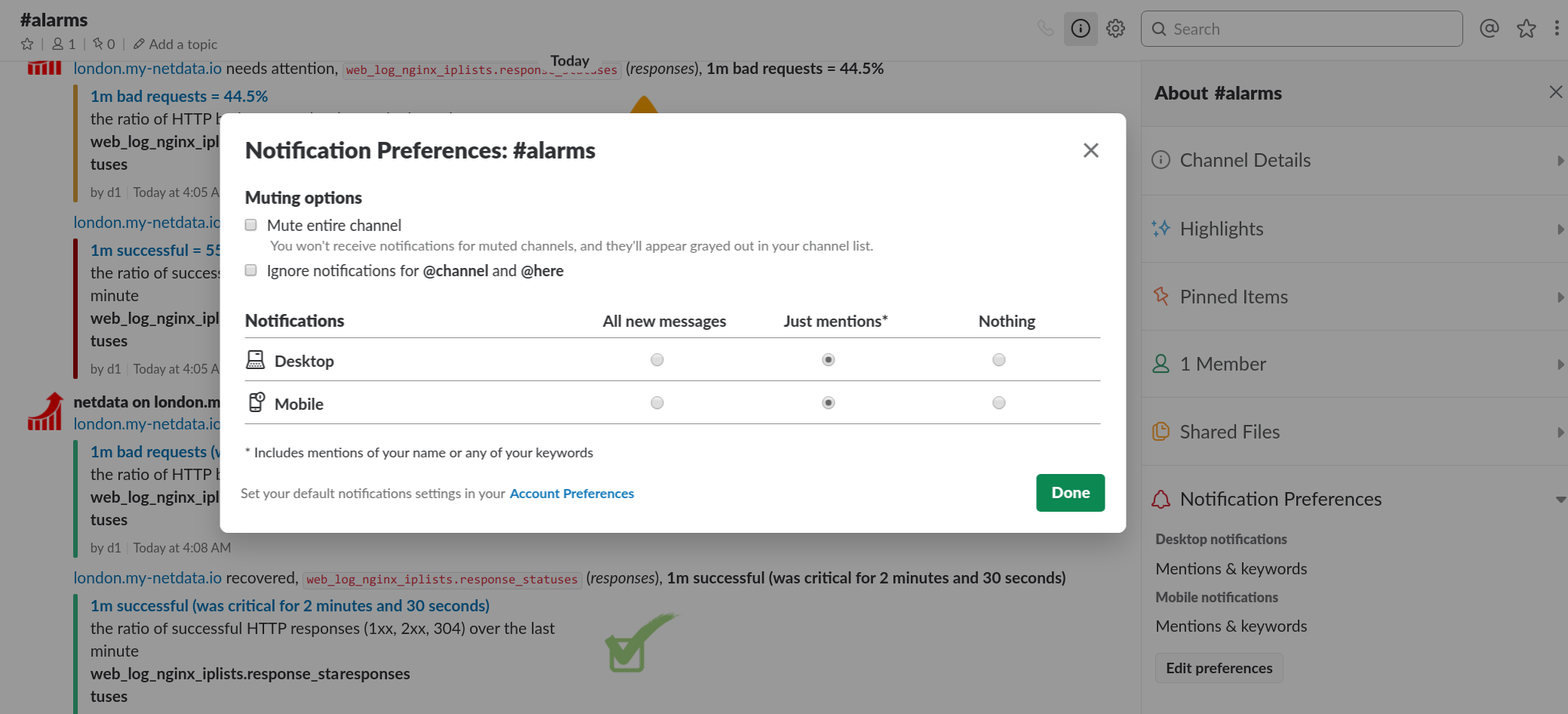1568x714 pixels.
Task: Star the #alarms channel
Action: [26, 44]
